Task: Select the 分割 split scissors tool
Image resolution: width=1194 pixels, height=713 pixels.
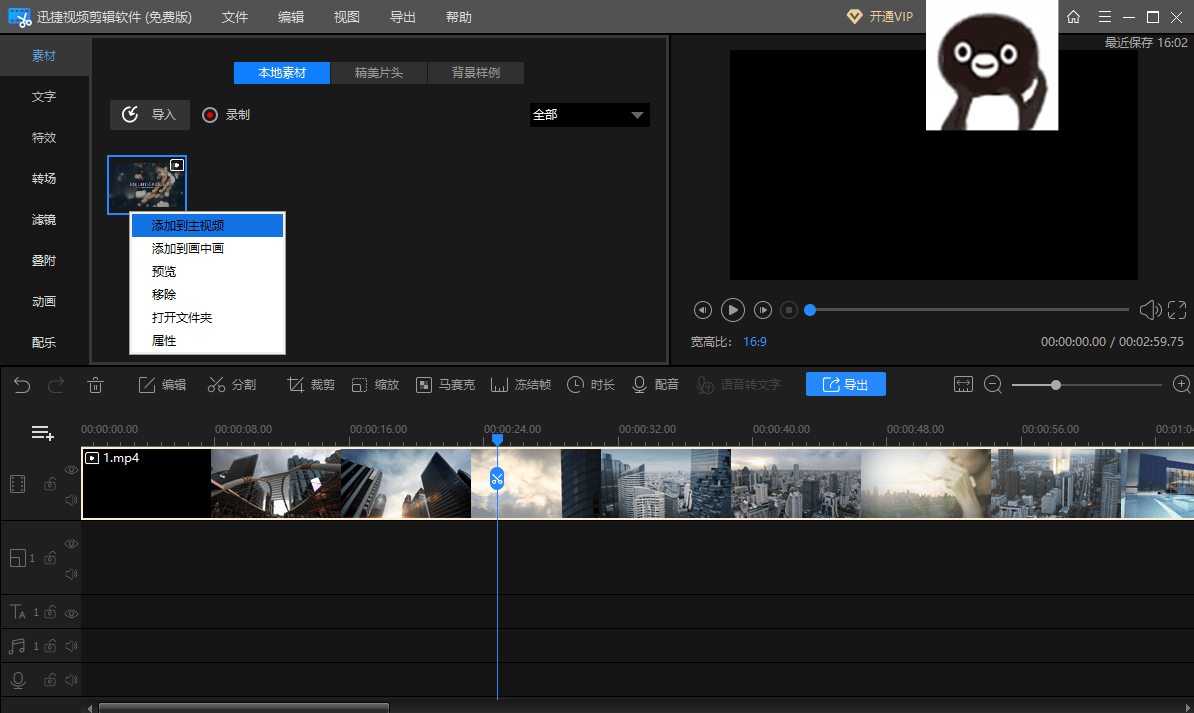Action: [x=232, y=385]
